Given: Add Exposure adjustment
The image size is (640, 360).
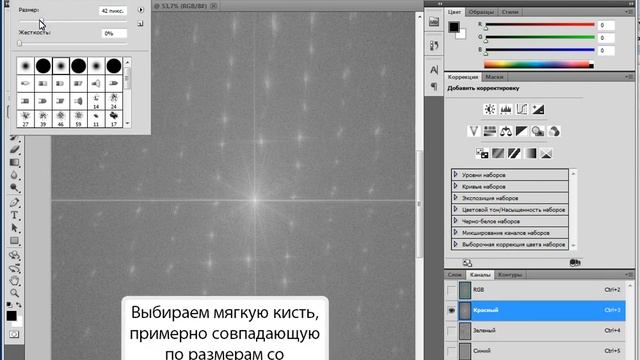Looking at the screenshot, I should (538, 109).
